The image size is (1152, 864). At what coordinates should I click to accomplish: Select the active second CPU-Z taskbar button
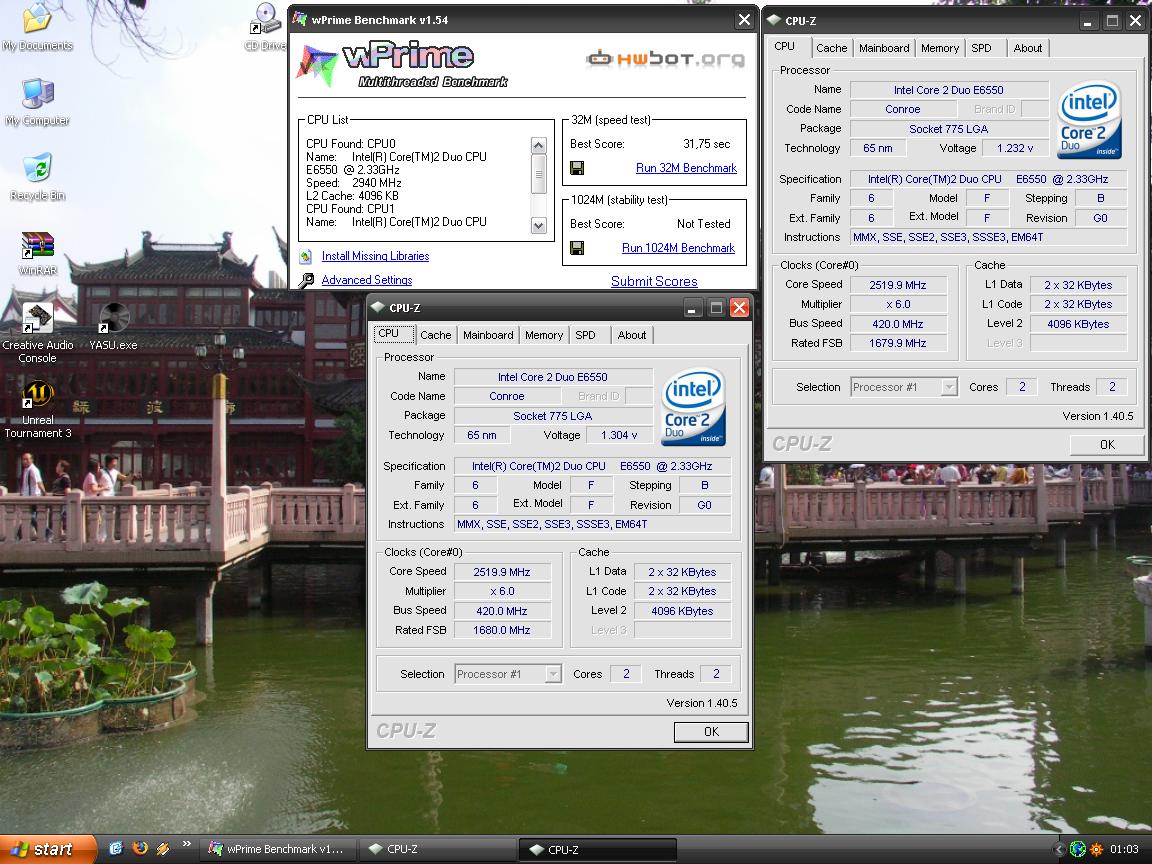(597, 850)
